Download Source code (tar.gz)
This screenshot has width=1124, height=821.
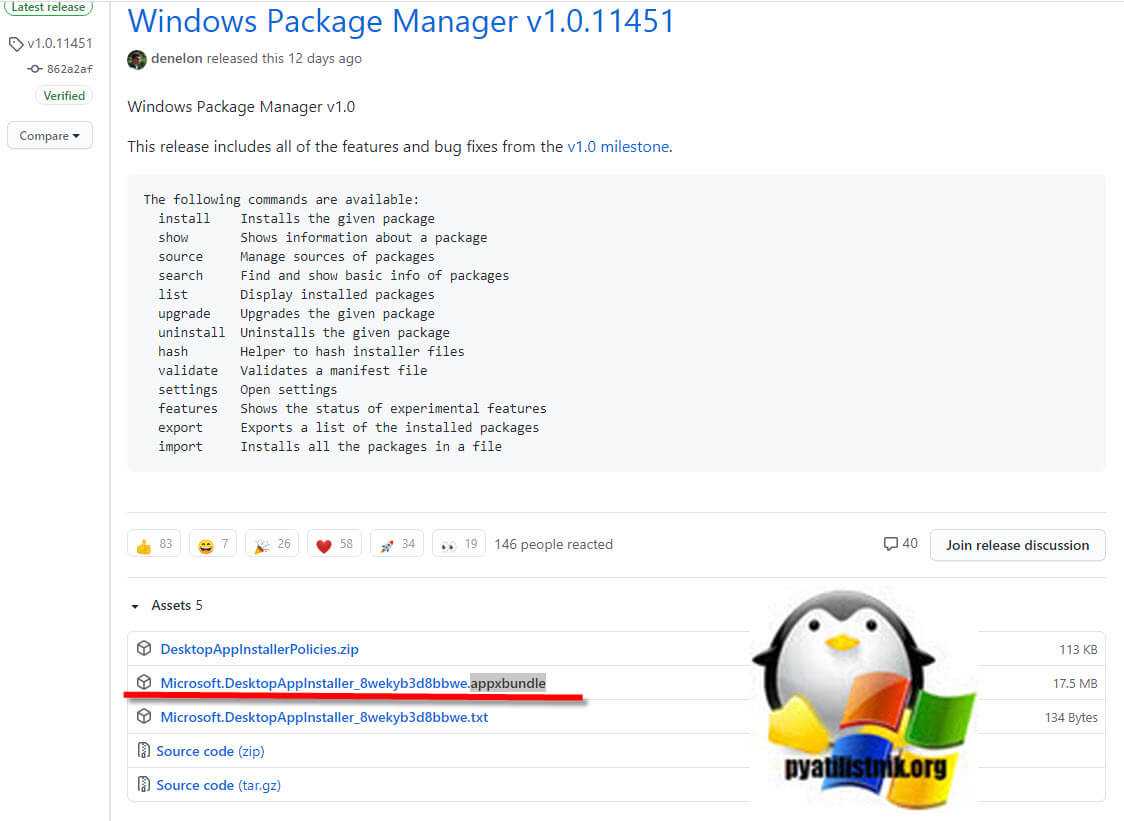(x=218, y=785)
